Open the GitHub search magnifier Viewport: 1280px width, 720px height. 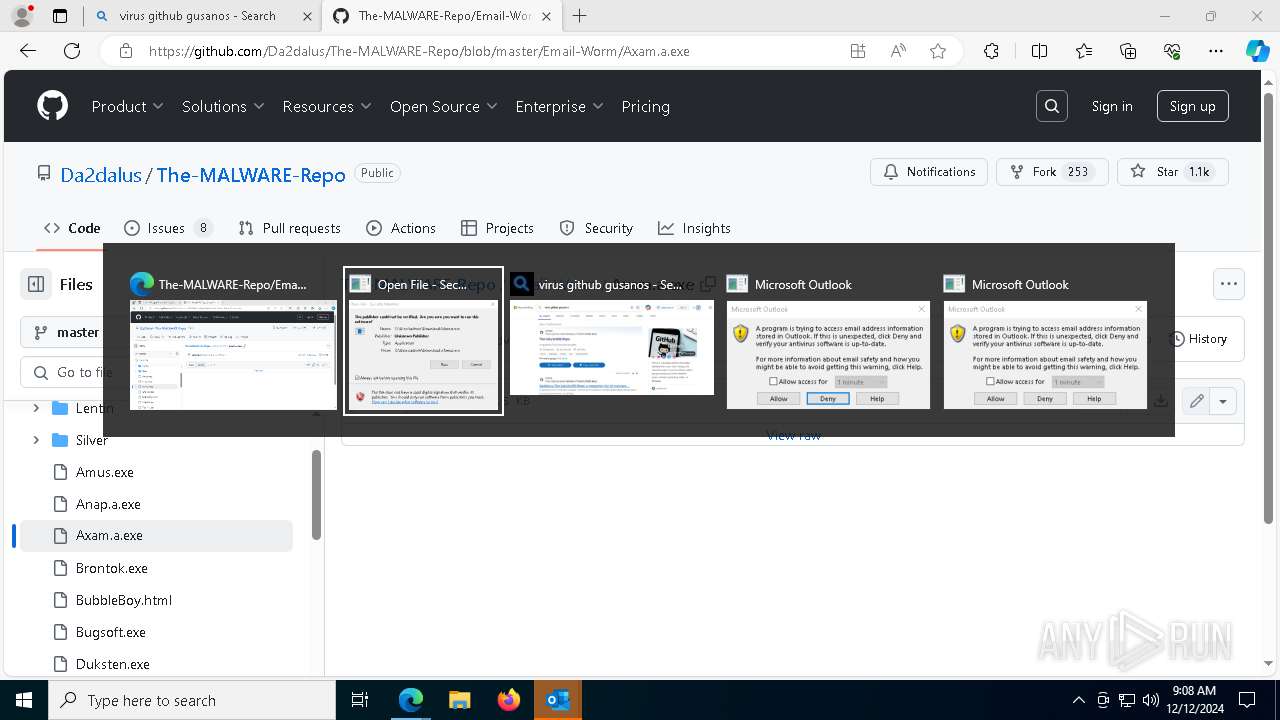coord(1052,106)
